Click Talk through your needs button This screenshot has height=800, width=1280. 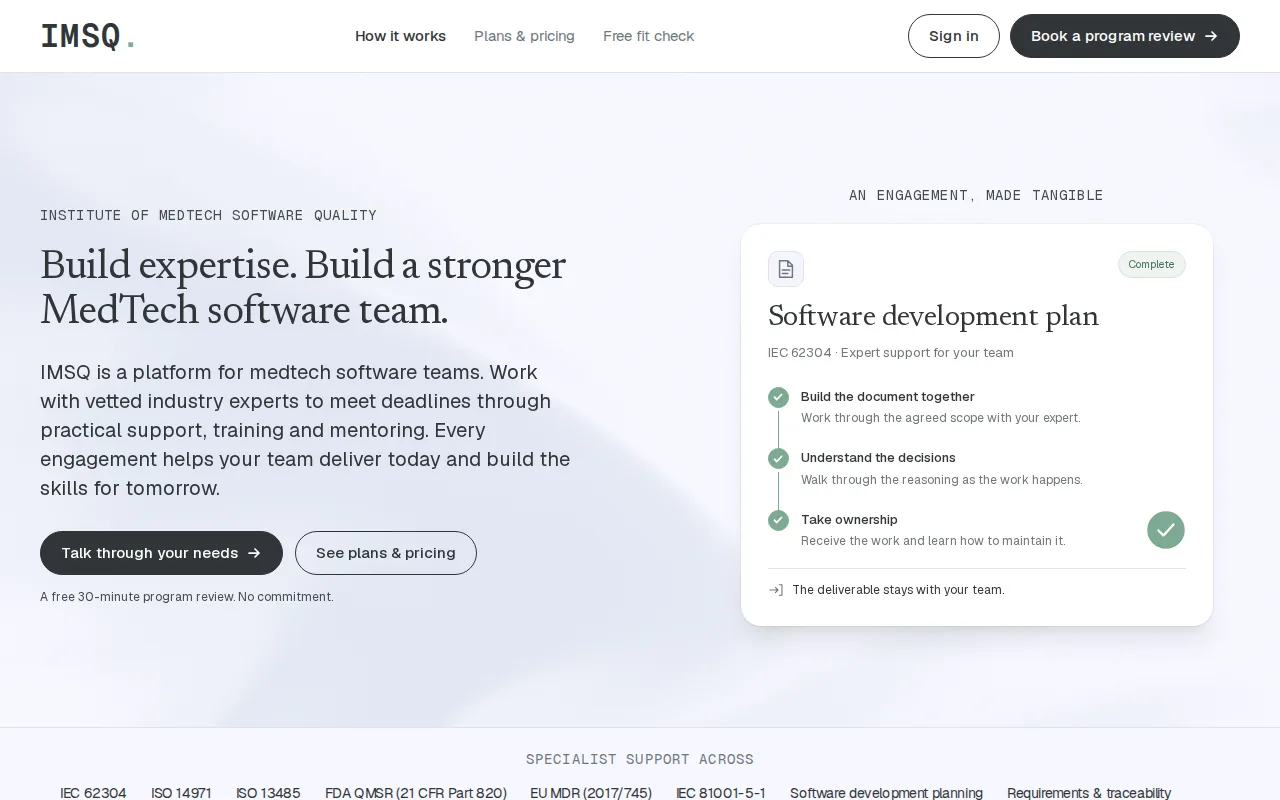[x=161, y=553]
